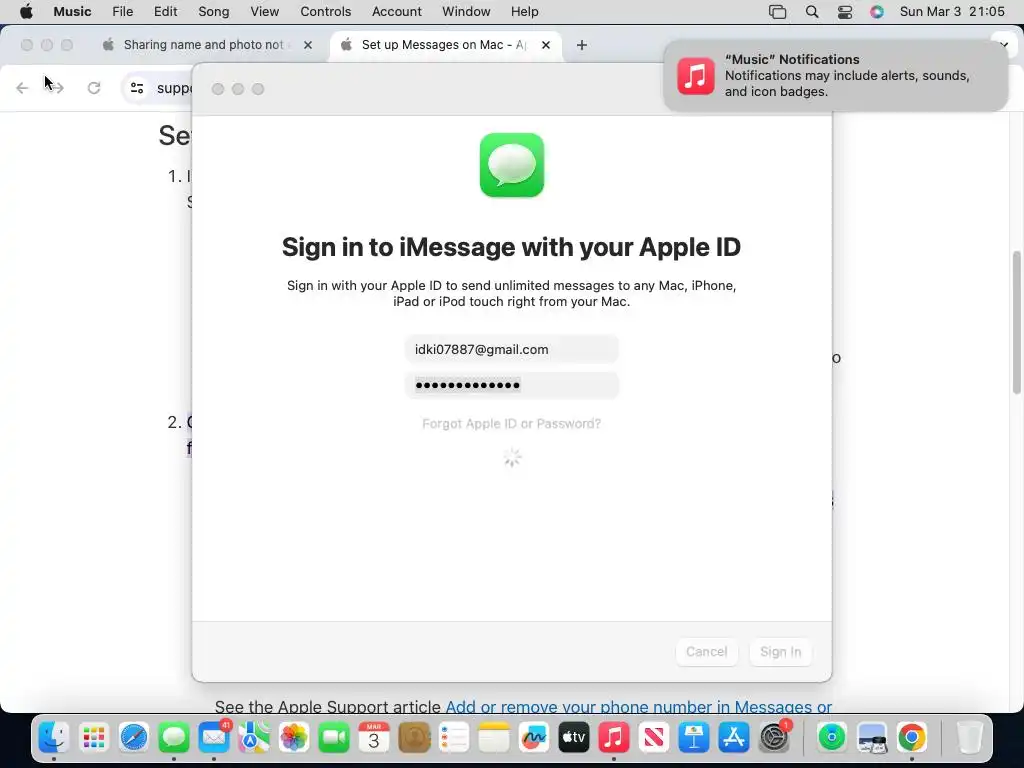Screen dimensions: 1024x768
Task: Open the Controls menu
Action: [325, 12]
